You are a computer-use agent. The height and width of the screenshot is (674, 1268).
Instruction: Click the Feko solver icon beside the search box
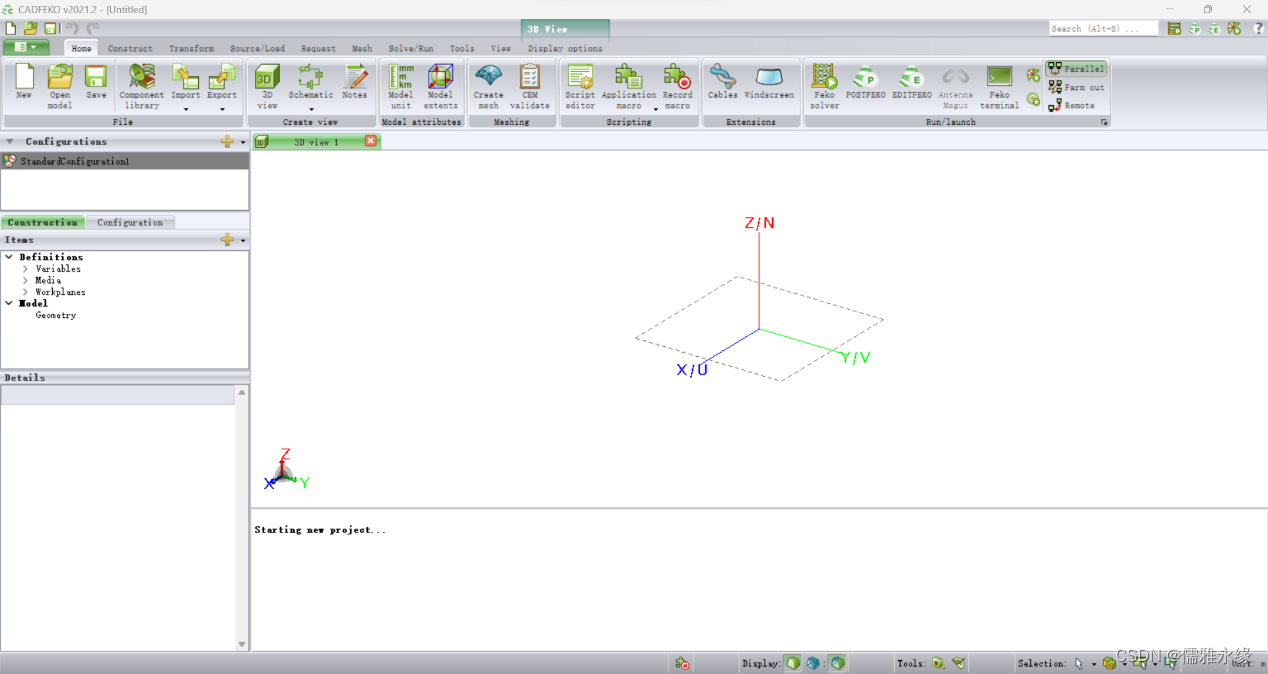click(1174, 28)
